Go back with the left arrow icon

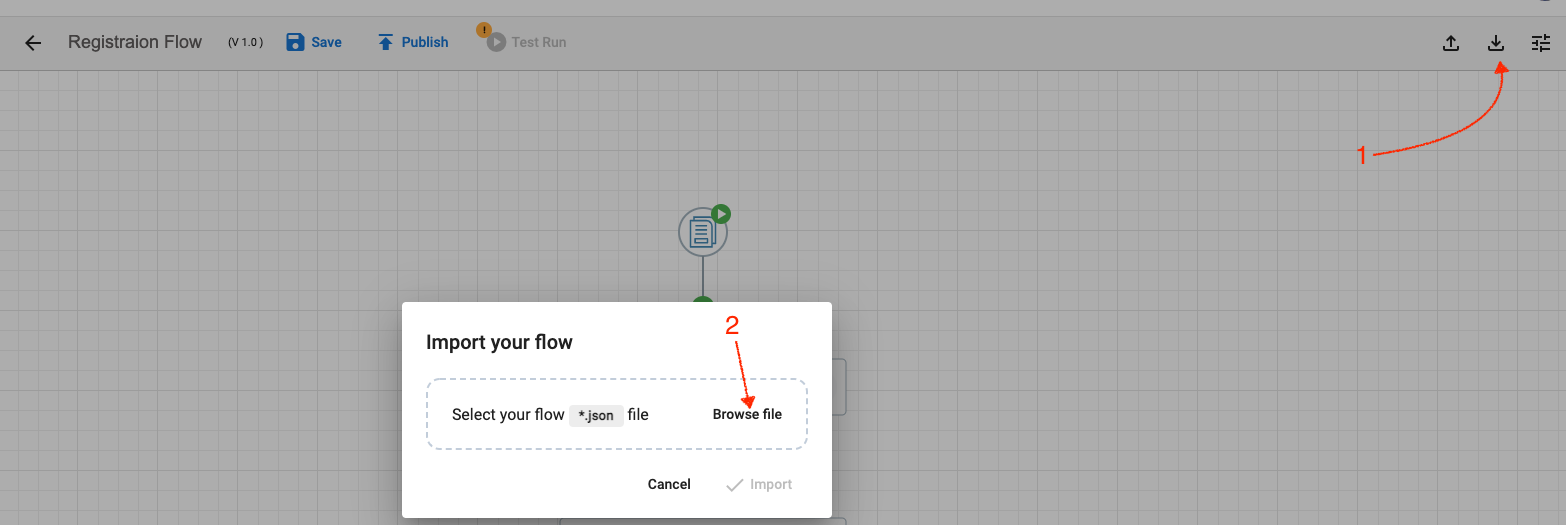coord(33,43)
